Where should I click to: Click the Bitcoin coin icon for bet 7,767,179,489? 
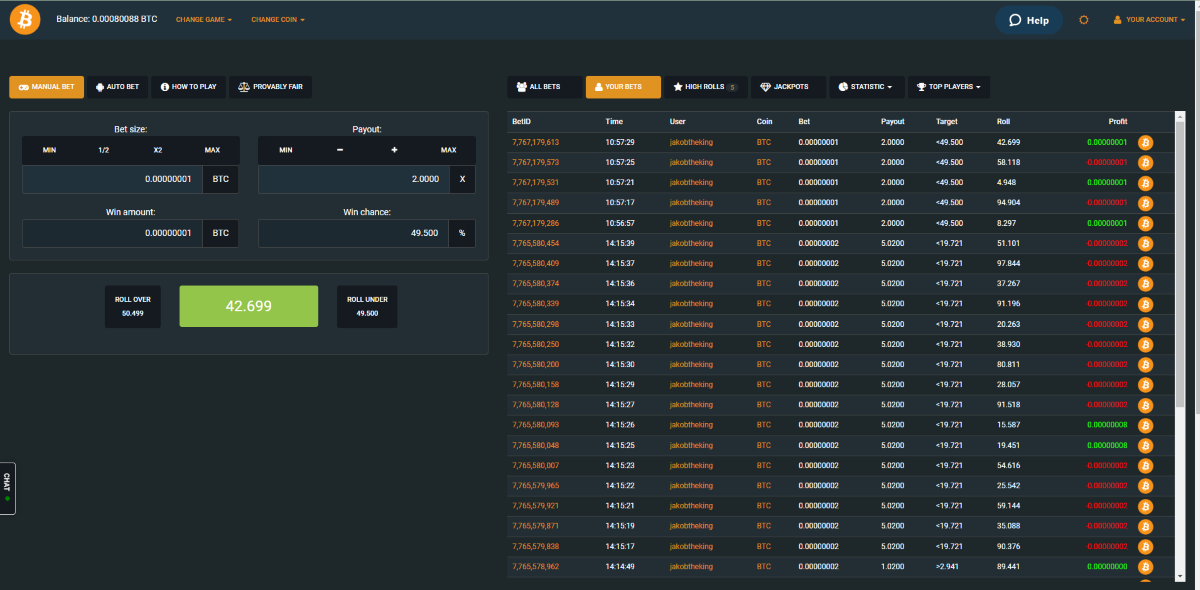point(1146,203)
